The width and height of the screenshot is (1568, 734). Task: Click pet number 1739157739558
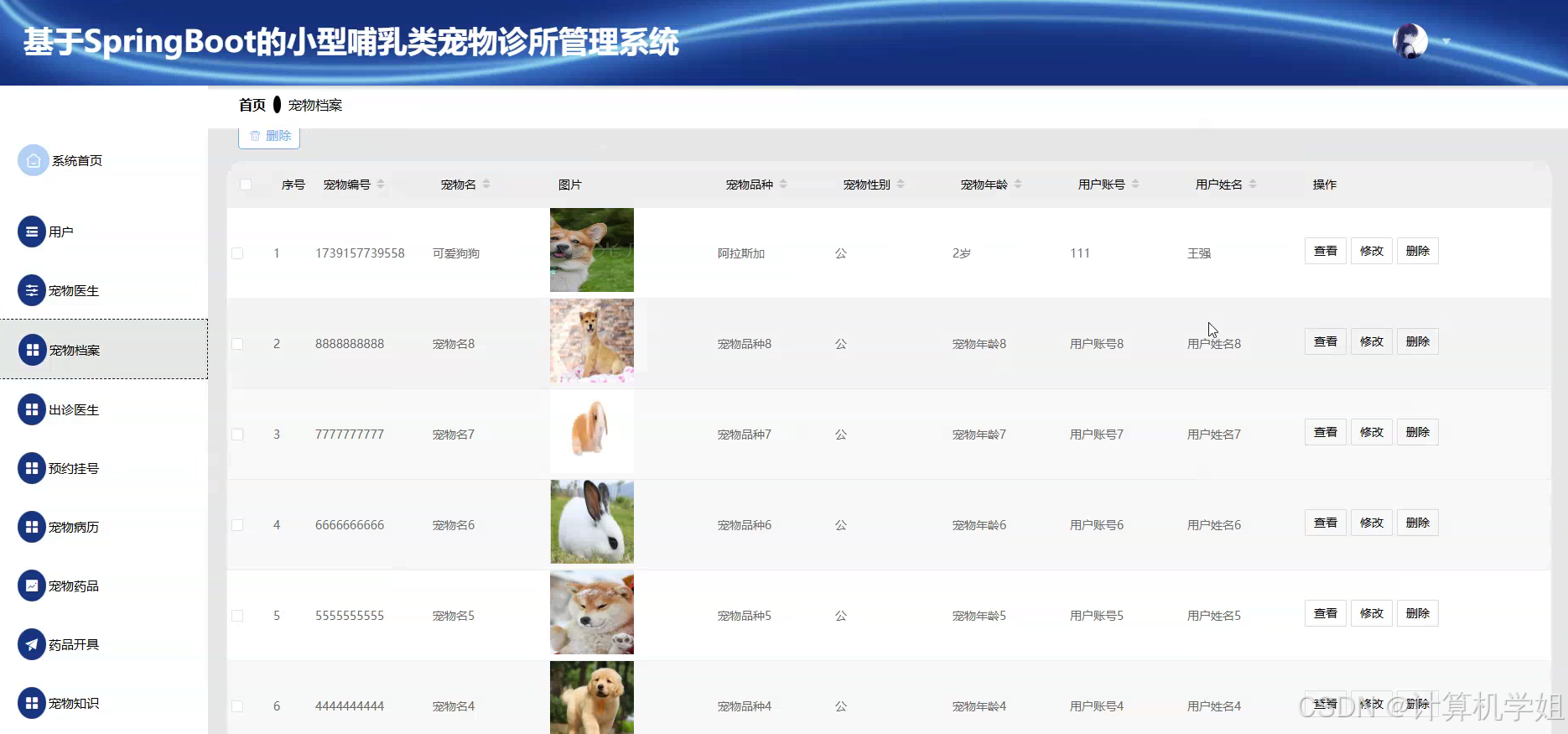point(360,253)
